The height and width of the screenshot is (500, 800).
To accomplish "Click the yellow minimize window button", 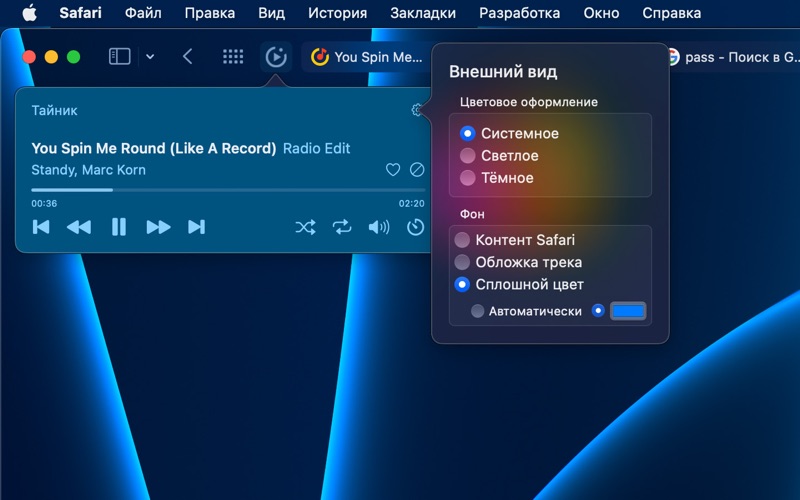I will 51,57.
